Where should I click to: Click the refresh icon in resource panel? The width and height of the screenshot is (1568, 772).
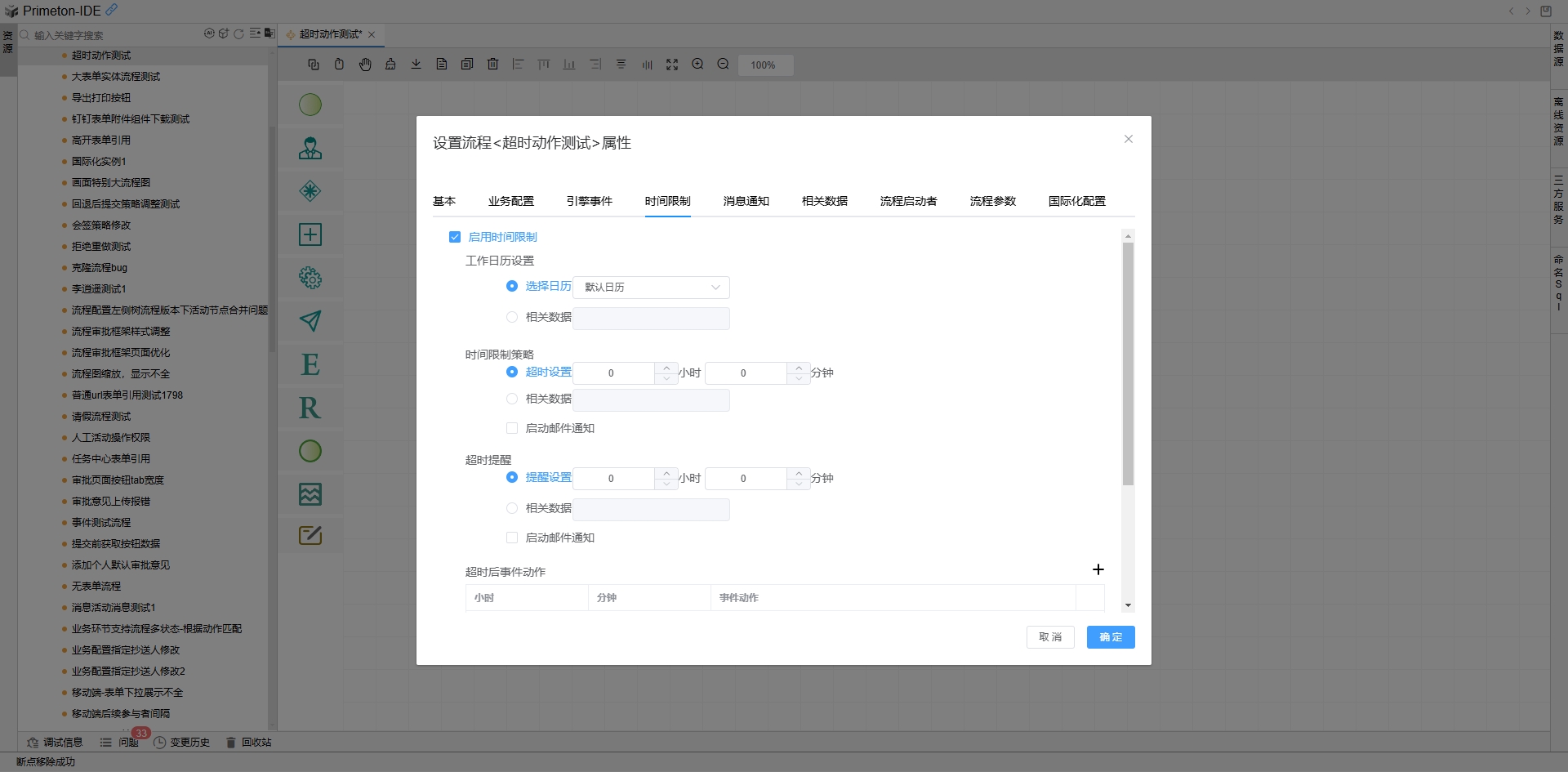238,34
